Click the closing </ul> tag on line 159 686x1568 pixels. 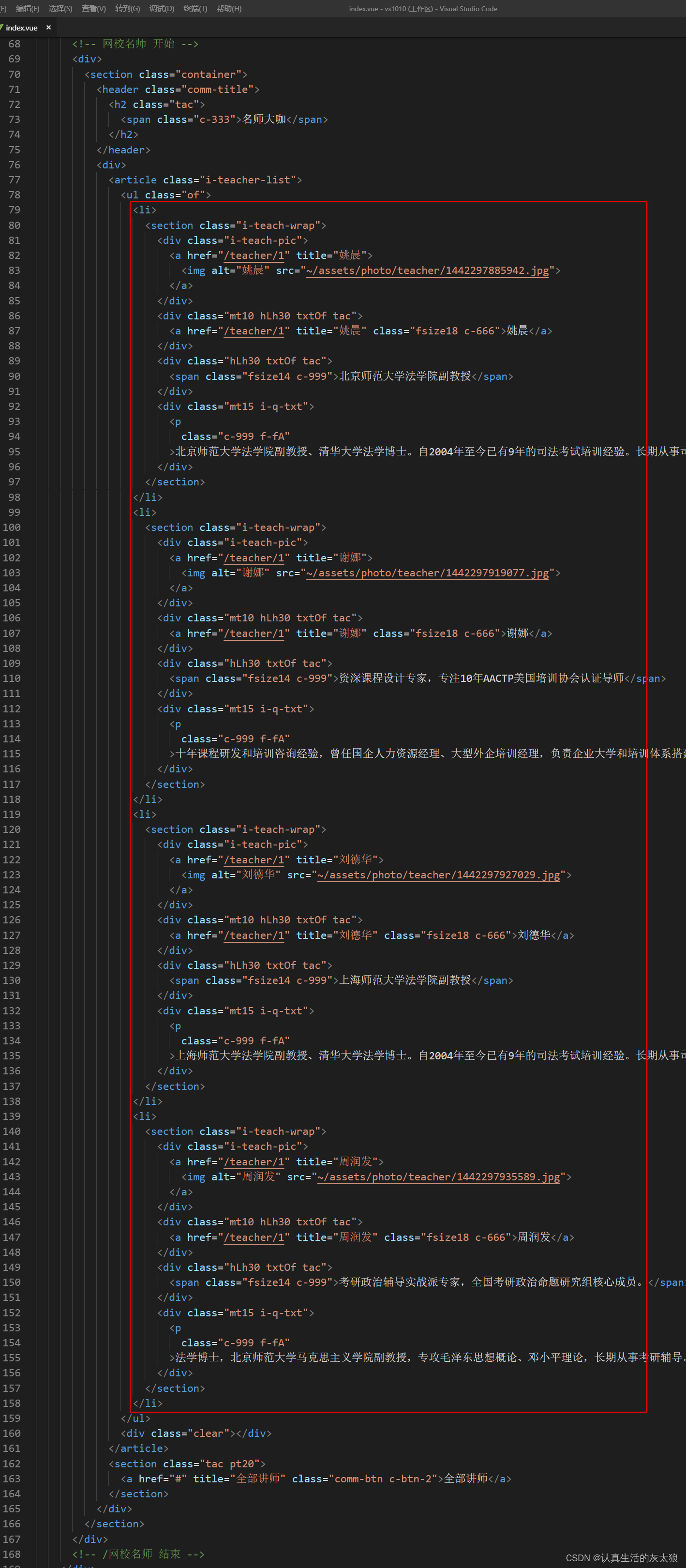[x=135, y=1418]
